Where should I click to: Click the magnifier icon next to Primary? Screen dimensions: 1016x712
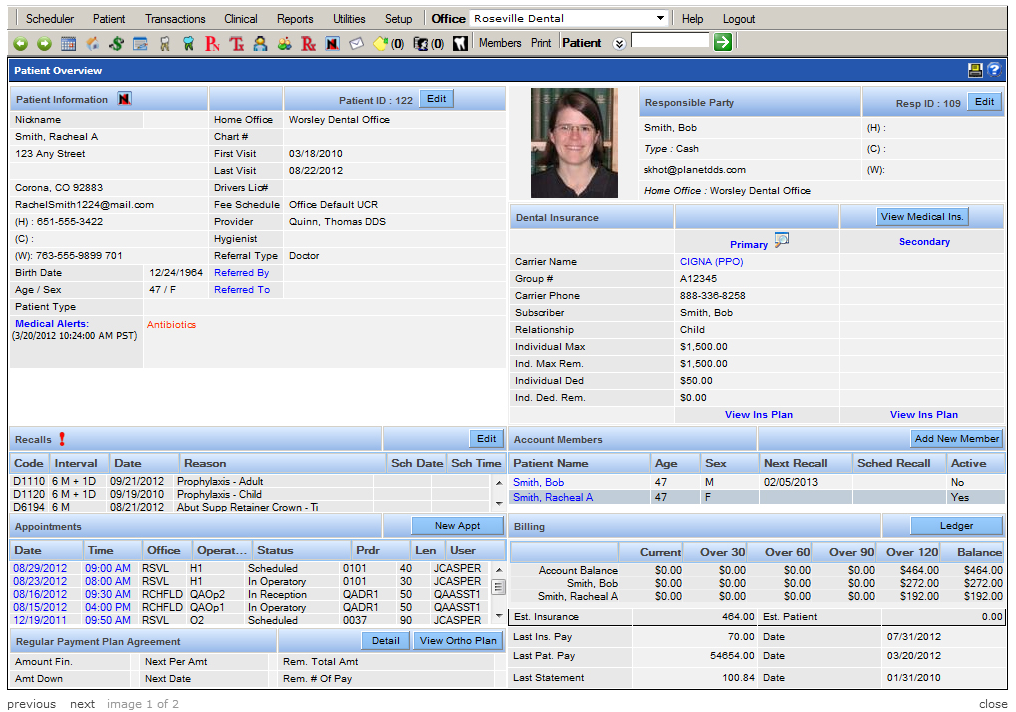click(781, 240)
